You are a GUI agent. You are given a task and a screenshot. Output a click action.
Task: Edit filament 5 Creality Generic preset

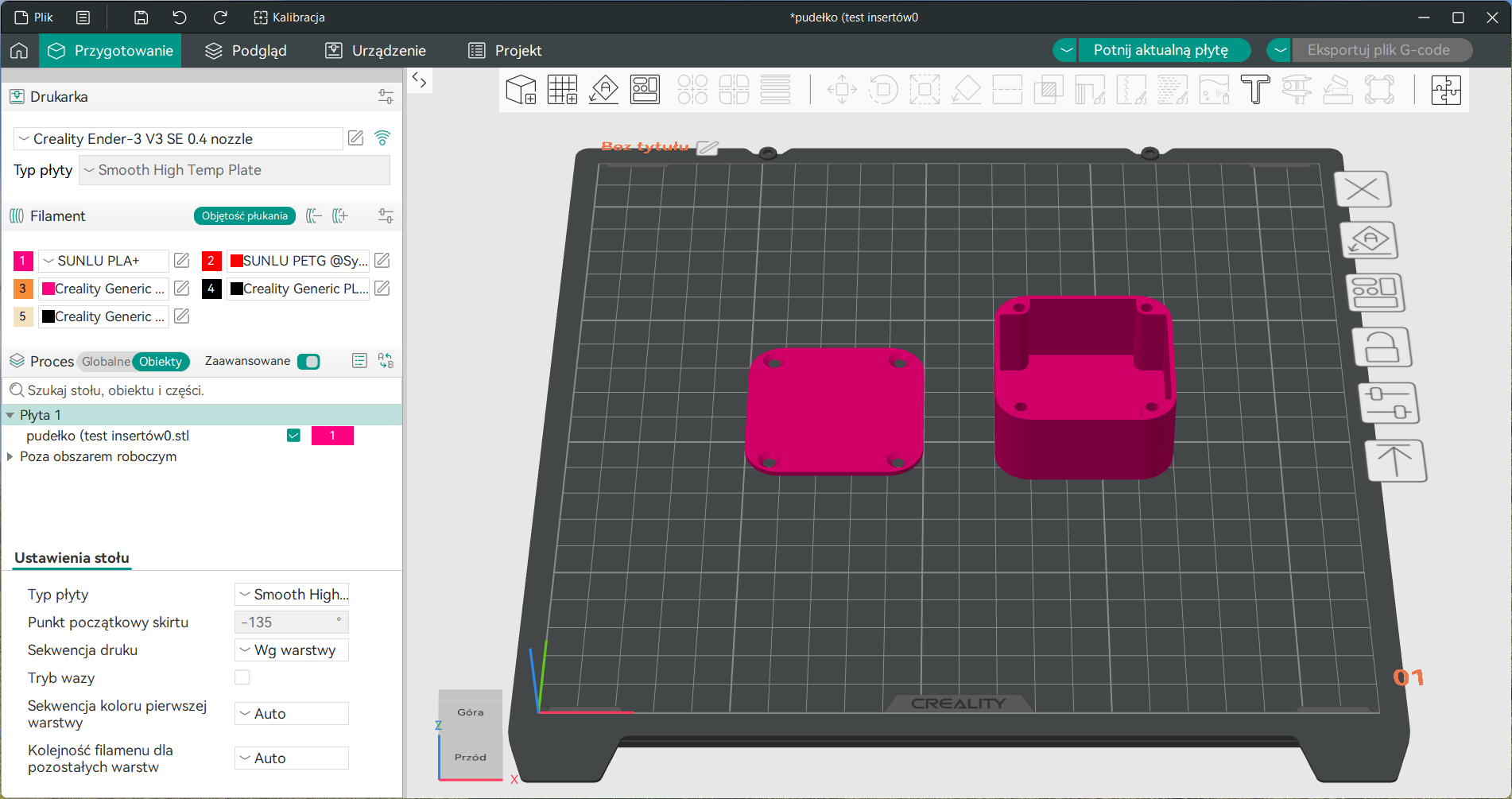[182, 316]
